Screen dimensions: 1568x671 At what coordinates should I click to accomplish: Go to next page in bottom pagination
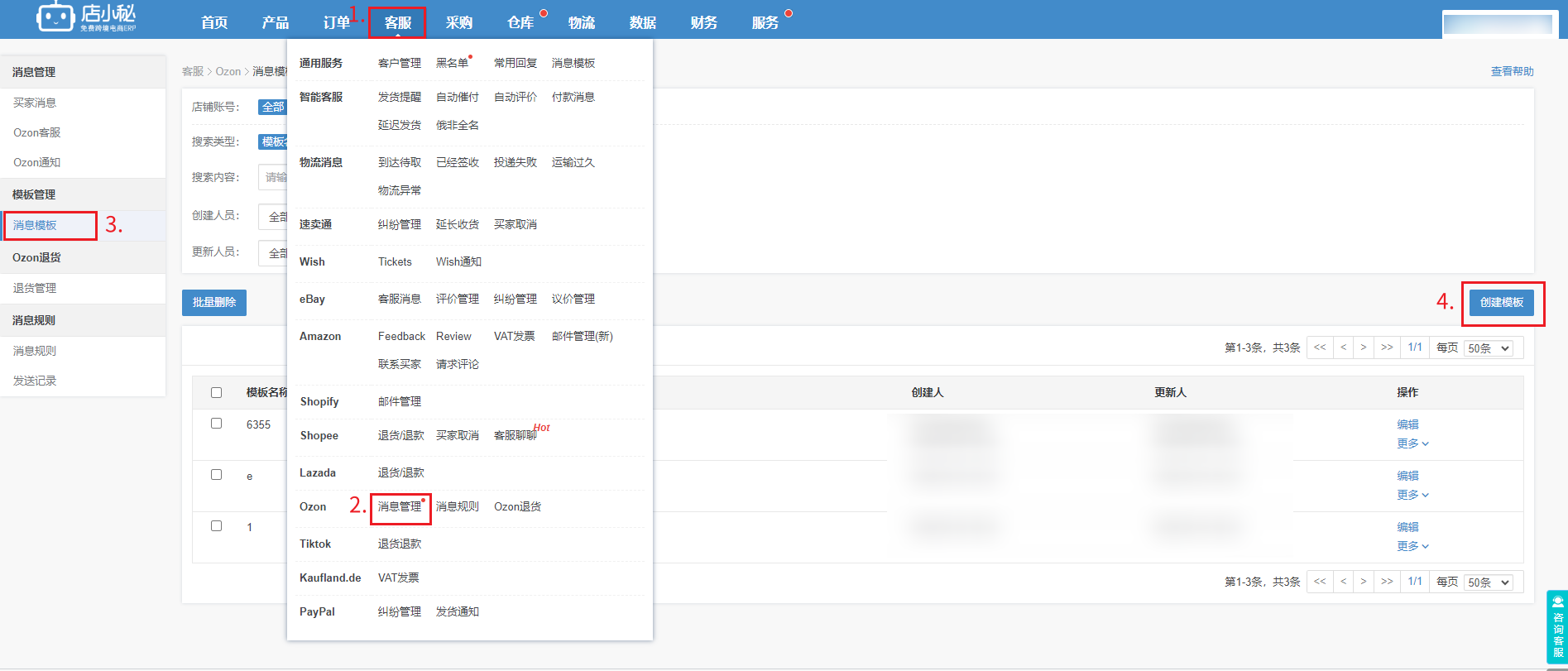point(1364,582)
